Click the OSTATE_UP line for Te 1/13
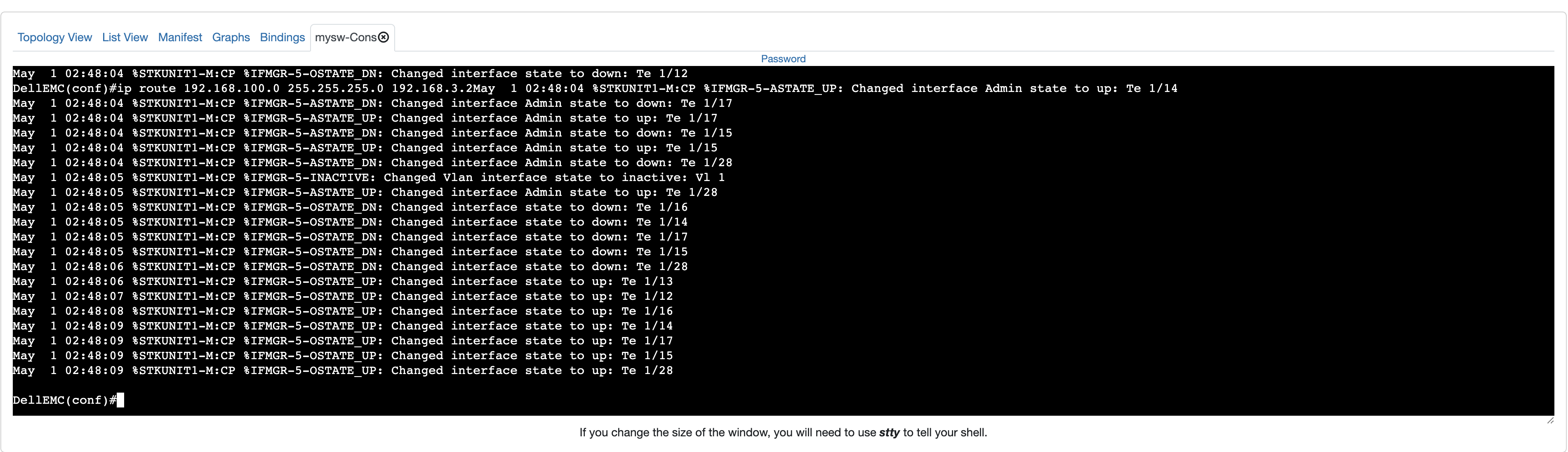 tap(343, 282)
